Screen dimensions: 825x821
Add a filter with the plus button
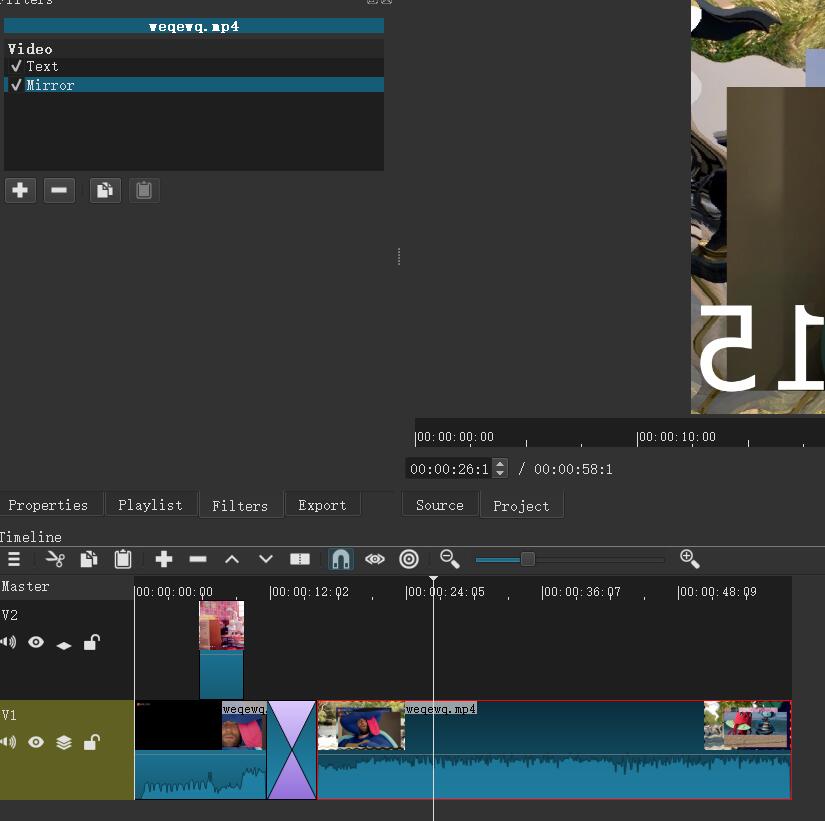click(20, 190)
